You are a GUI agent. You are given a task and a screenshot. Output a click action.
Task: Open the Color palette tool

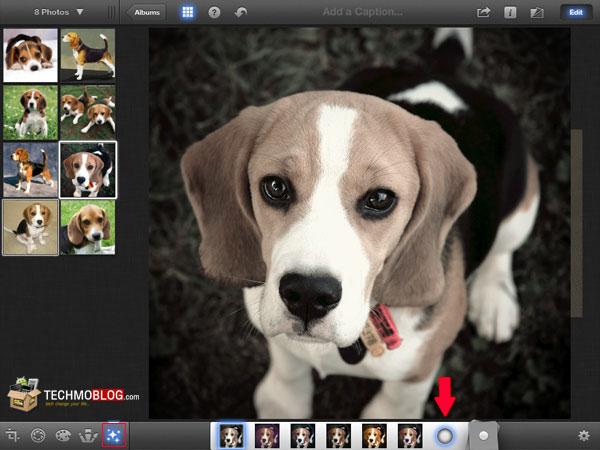pyautogui.click(x=63, y=435)
